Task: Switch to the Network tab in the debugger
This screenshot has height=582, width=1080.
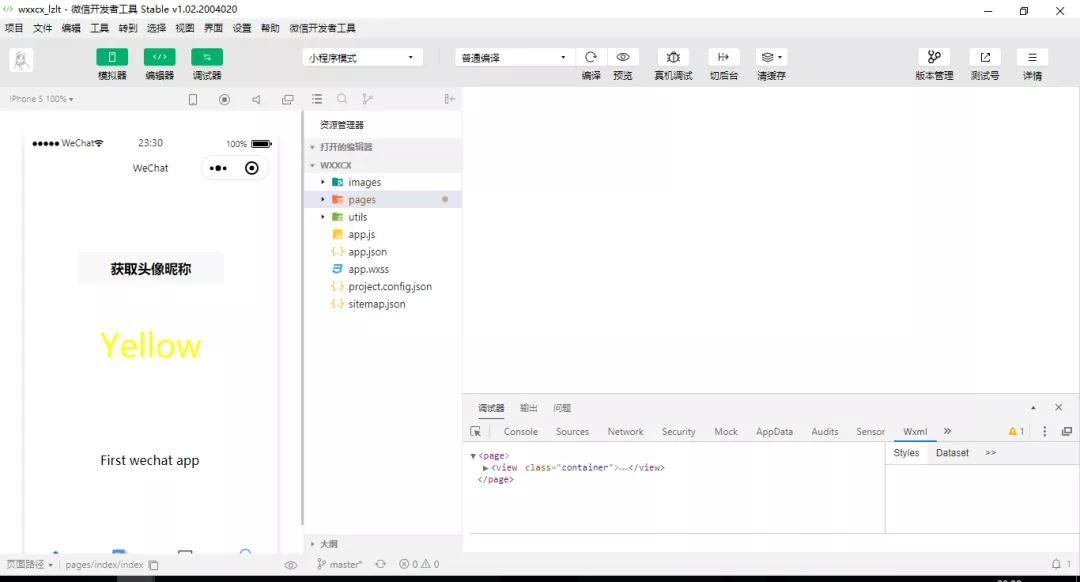Action: [625, 431]
